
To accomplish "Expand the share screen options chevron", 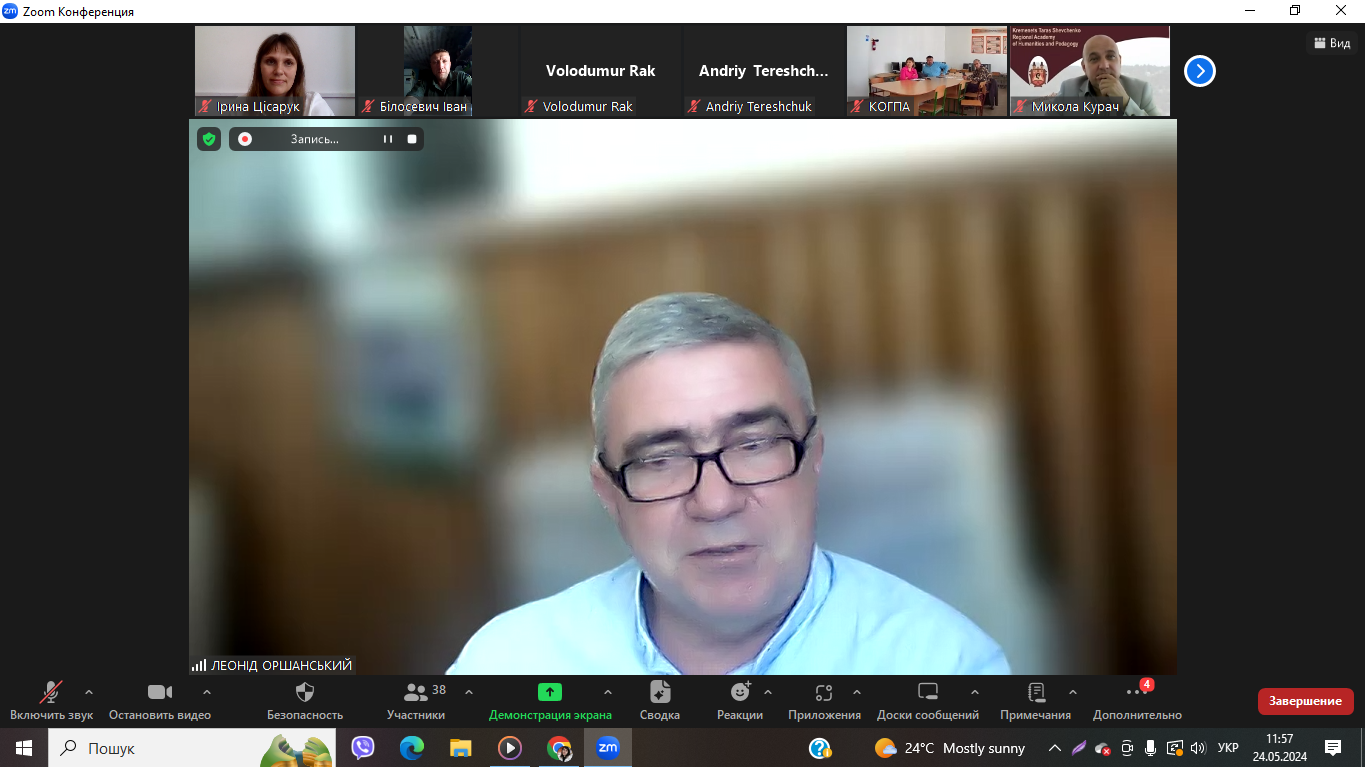I will (608, 692).
